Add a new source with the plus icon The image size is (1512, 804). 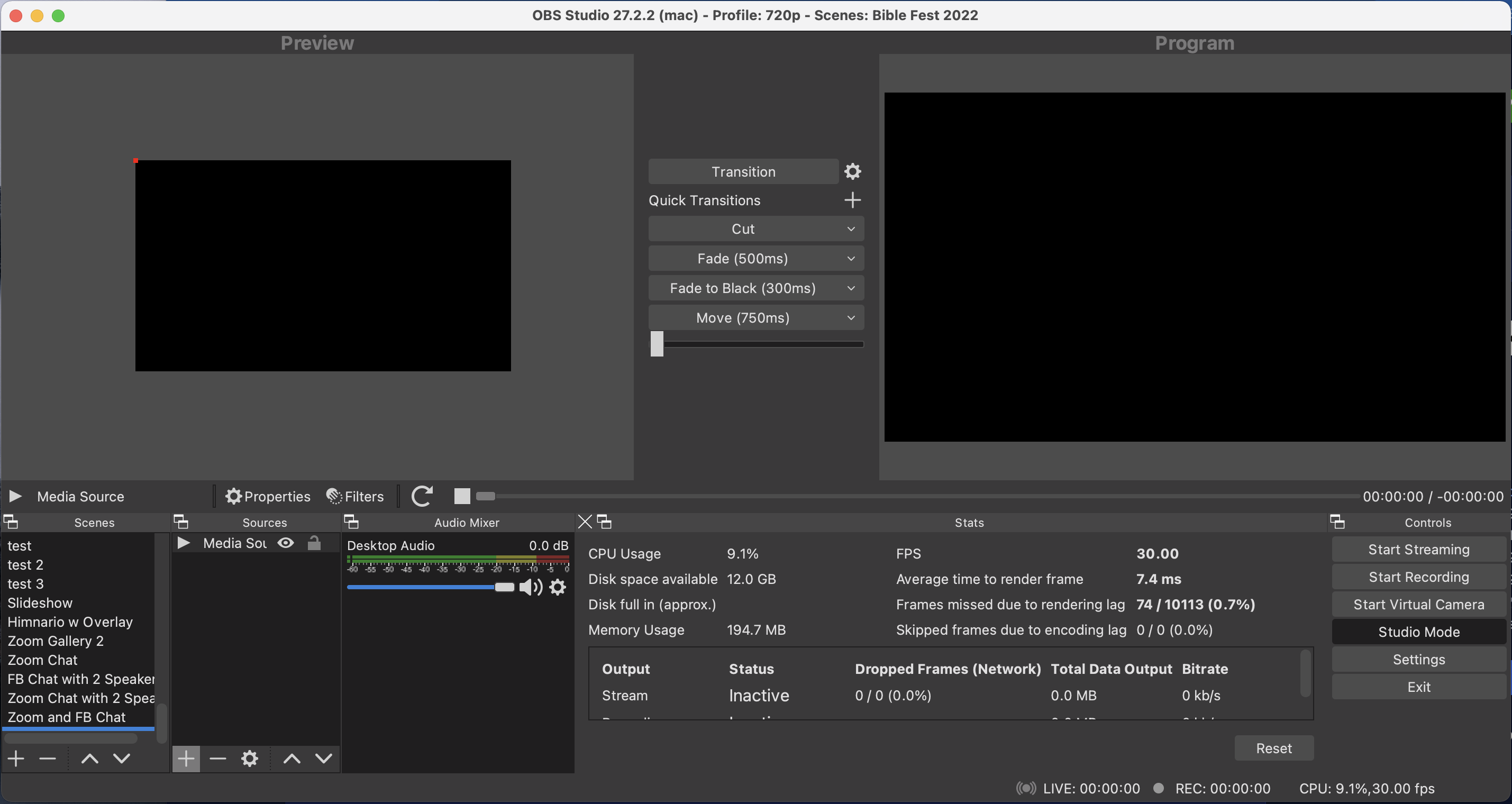tap(186, 758)
